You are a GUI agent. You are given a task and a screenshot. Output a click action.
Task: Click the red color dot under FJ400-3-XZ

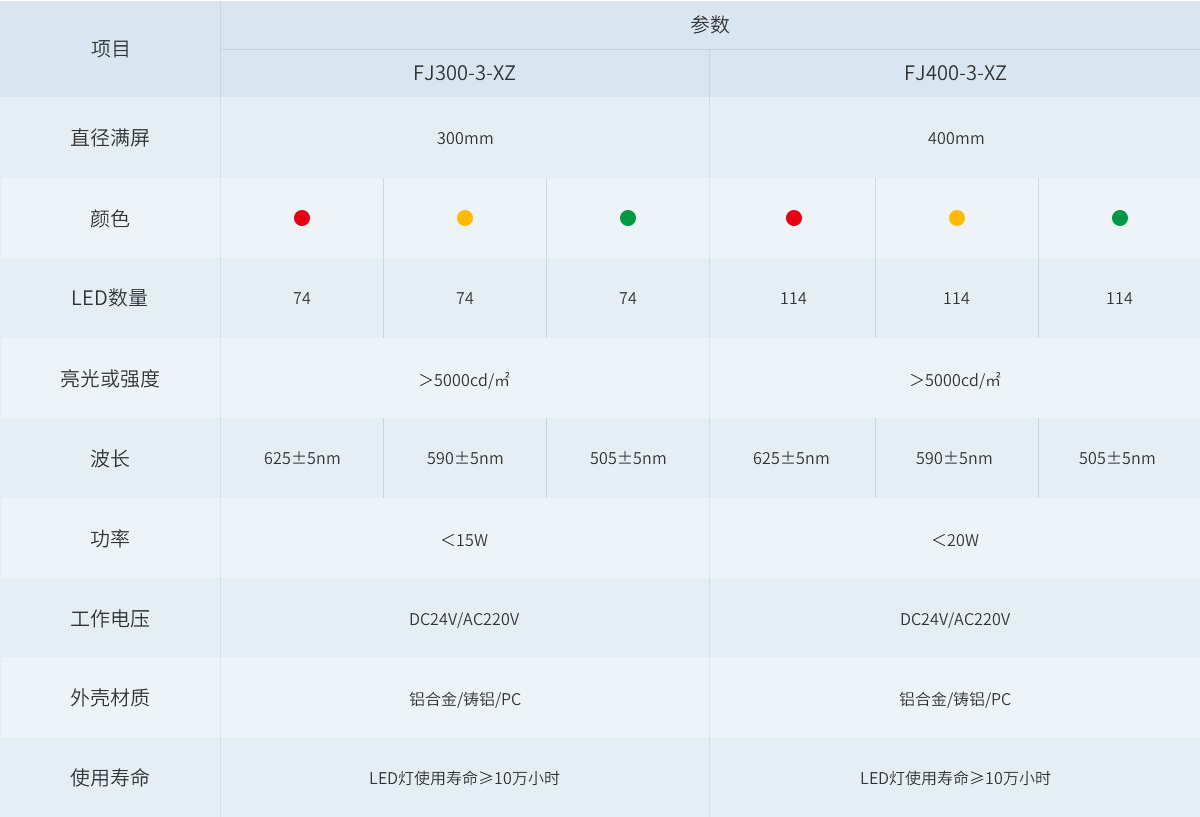coord(794,218)
